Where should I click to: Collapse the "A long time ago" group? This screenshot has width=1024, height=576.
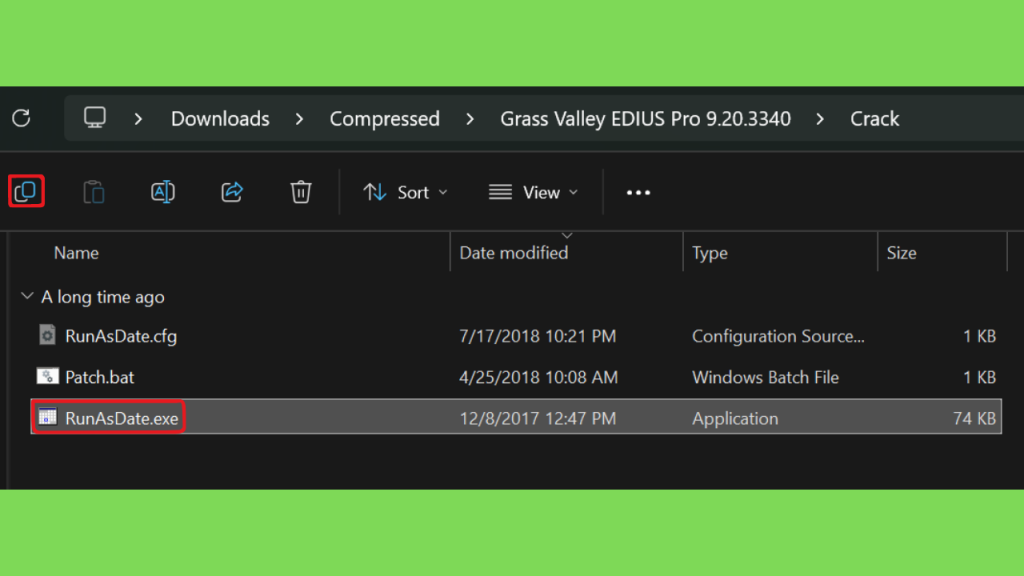point(27,296)
